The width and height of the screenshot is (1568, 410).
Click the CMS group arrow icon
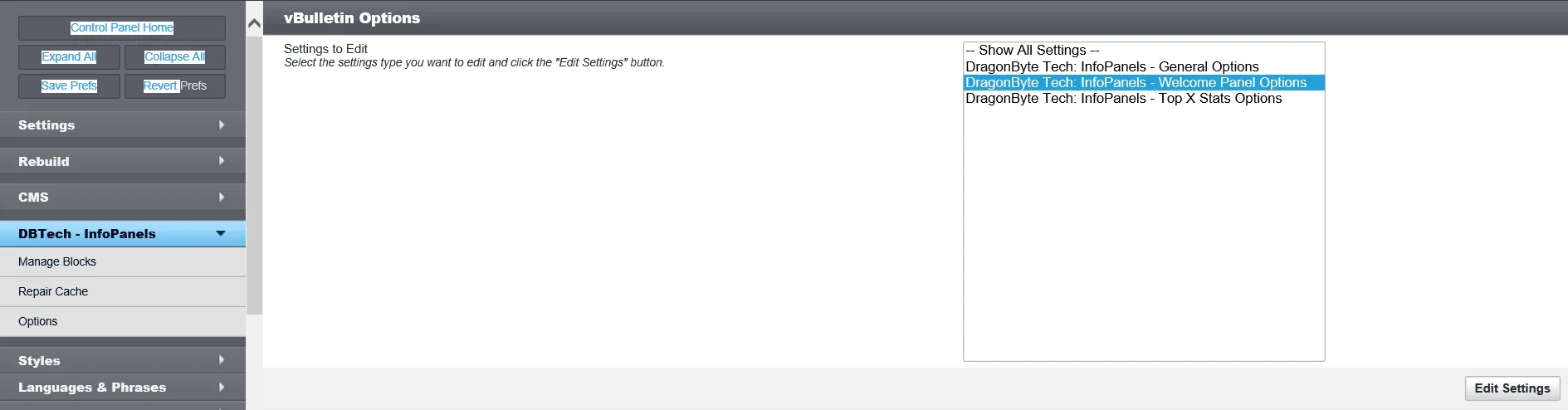222,197
